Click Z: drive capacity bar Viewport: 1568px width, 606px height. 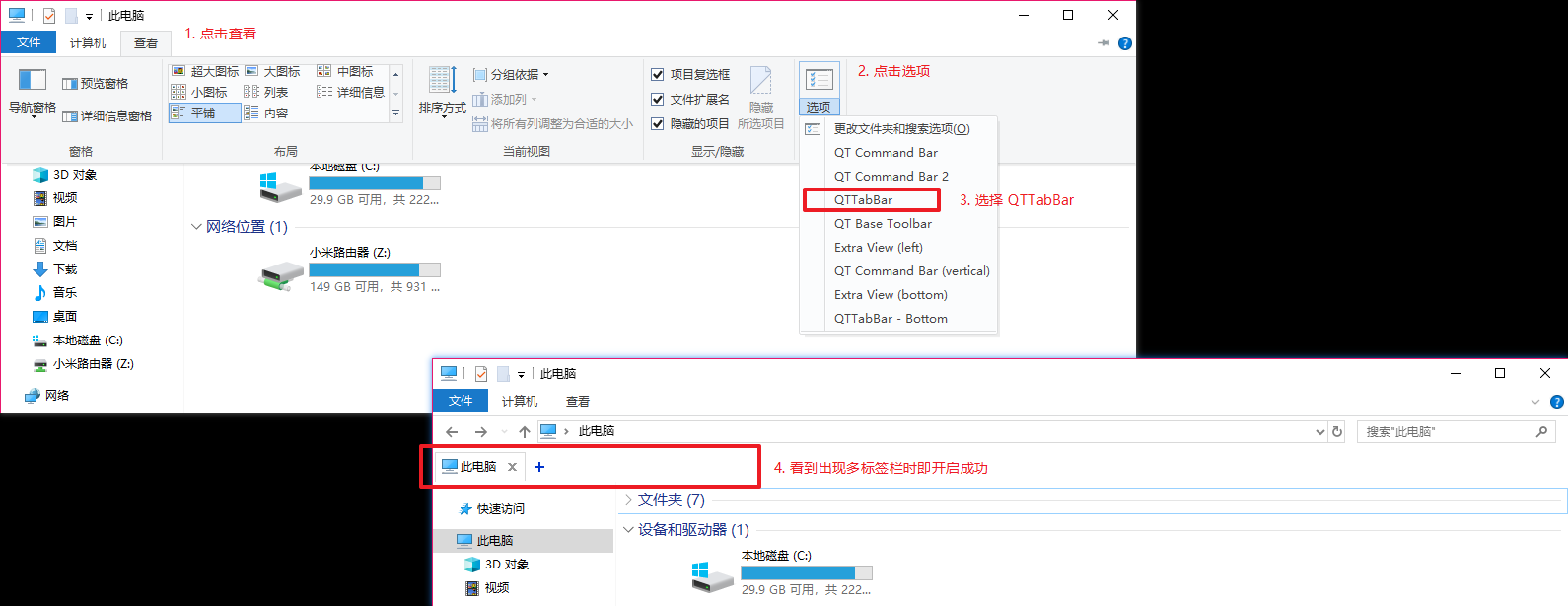pos(375,269)
